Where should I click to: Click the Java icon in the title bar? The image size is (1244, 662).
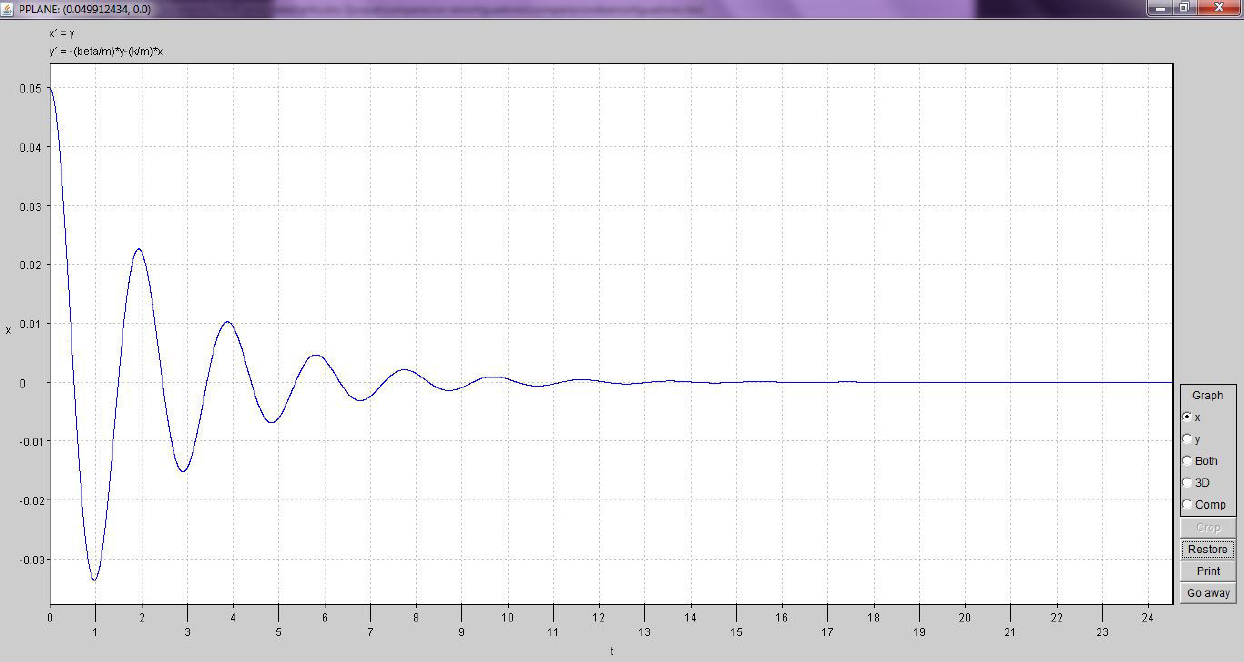tap(8, 8)
